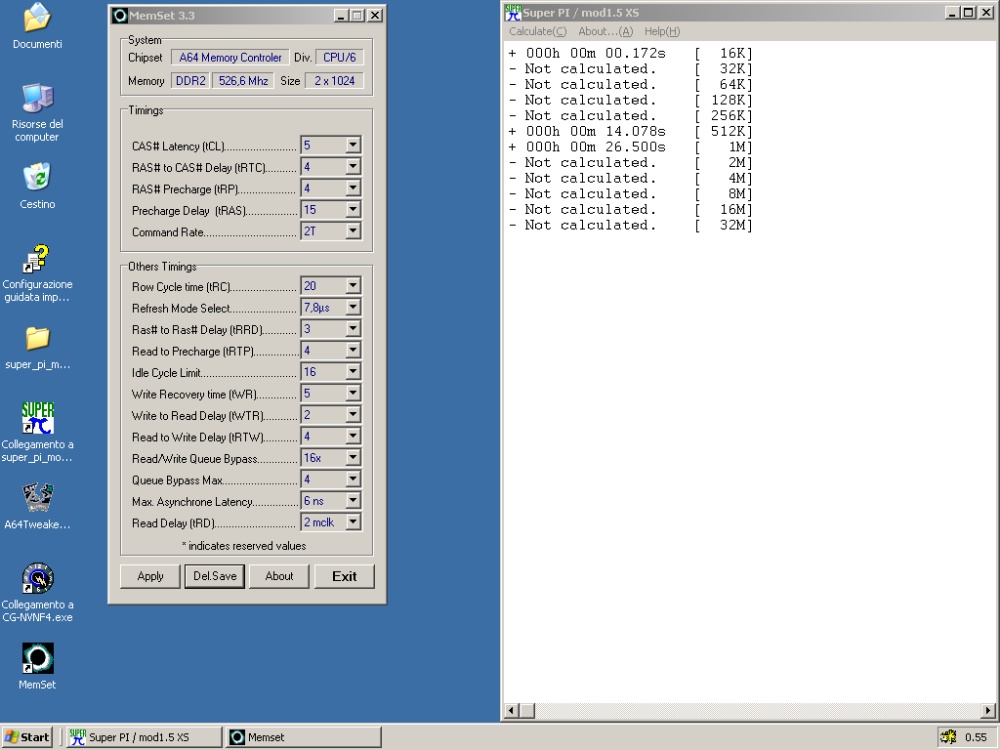Viewport: 1000px width, 750px height.
Task: Close the MemSet 3.3 window
Action: 376,15
